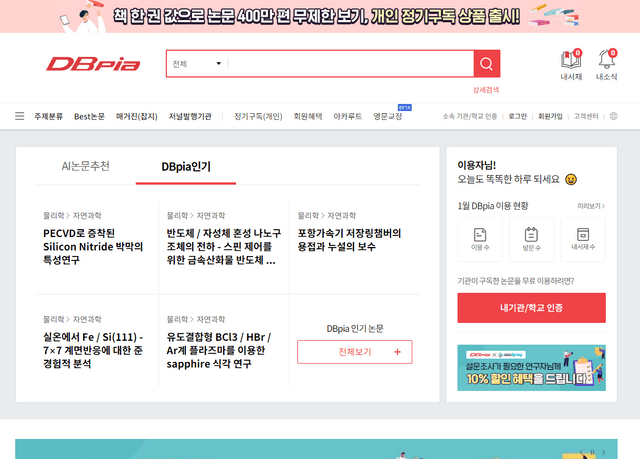This screenshot has height=459, width=640.
Task: Open 내소식 notification bell
Action: [606, 60]
